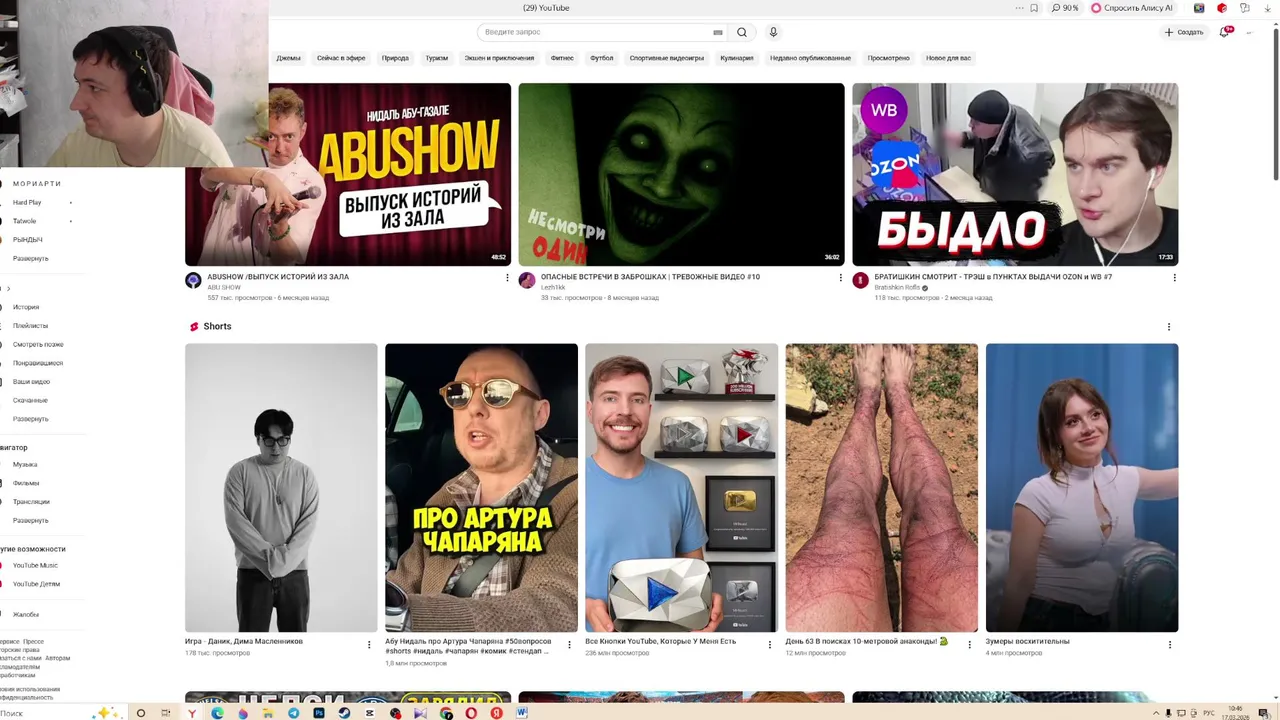Open the YouTube notifications bell

(1223, 32)
